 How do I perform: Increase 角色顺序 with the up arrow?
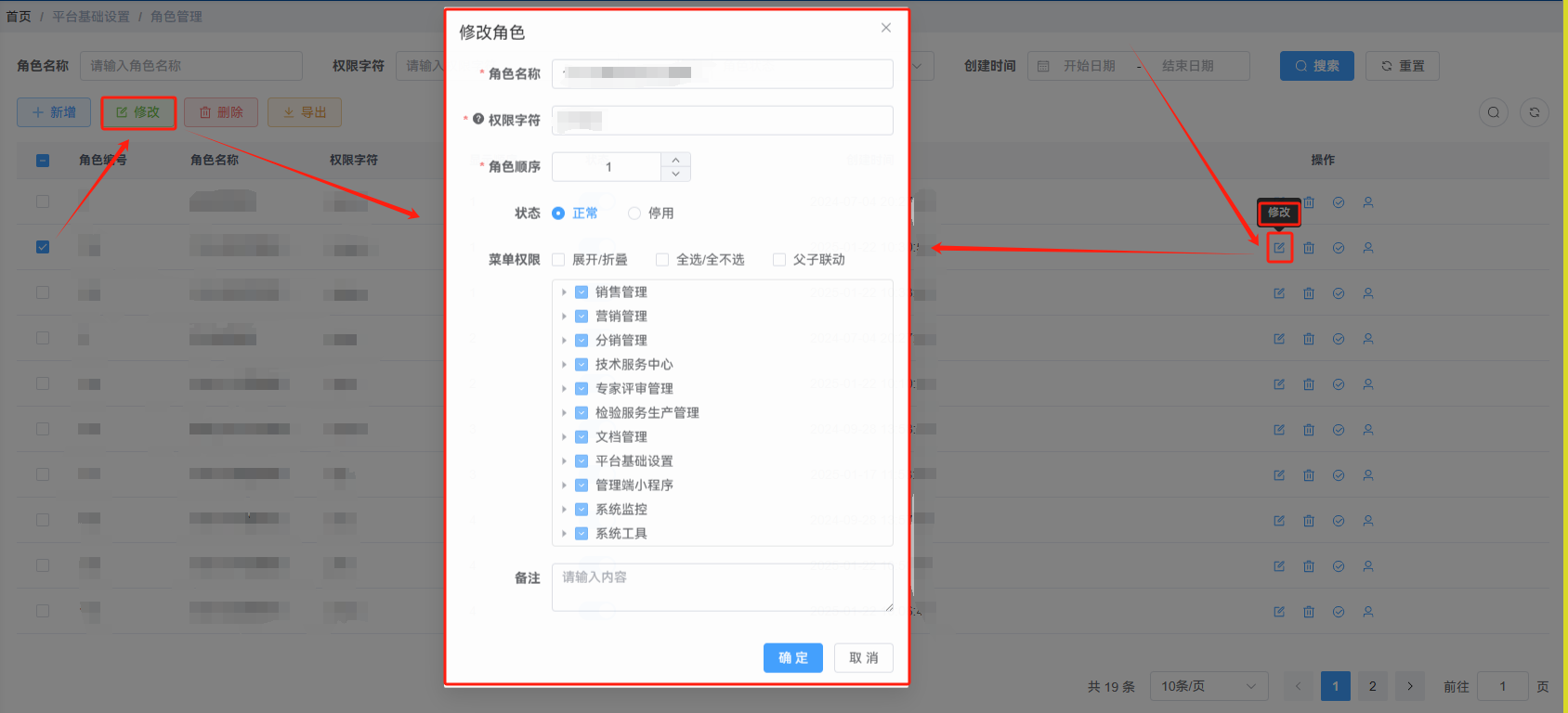pyautogui.click(x=675, y=160)
